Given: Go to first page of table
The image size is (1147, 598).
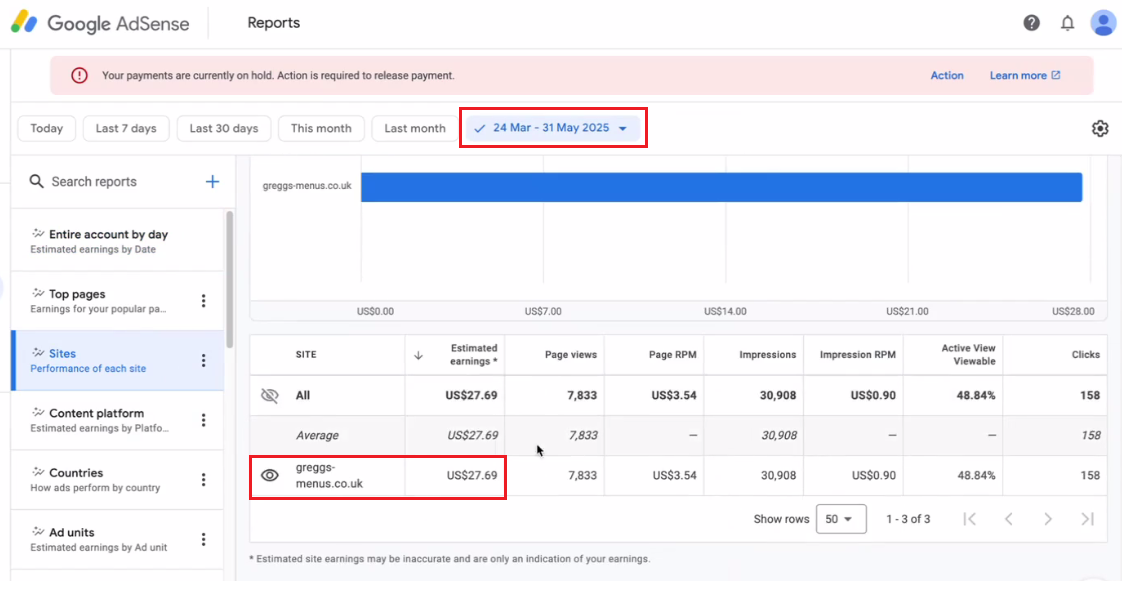Looking at the screenshot, I should 969,519.
